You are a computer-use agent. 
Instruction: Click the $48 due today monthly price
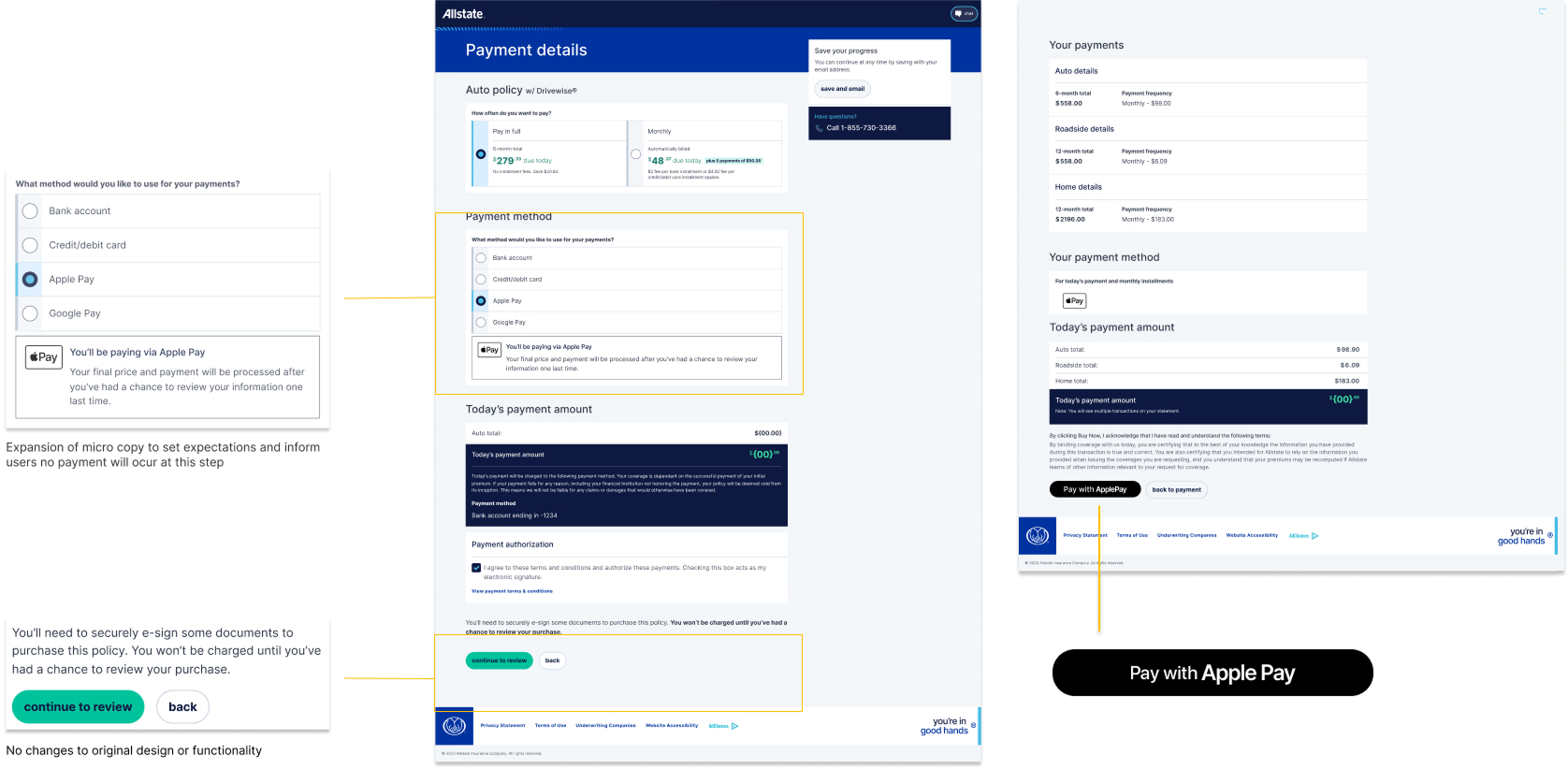[x=675, y=161]
